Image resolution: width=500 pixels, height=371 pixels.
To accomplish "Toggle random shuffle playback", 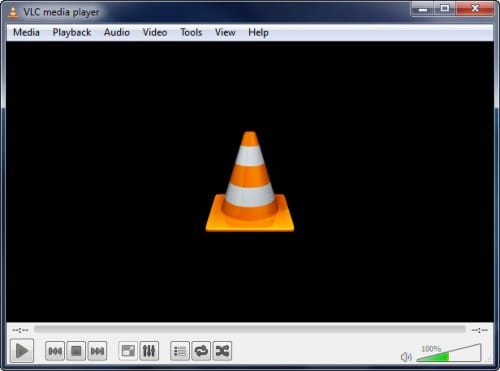I will 222,351.
